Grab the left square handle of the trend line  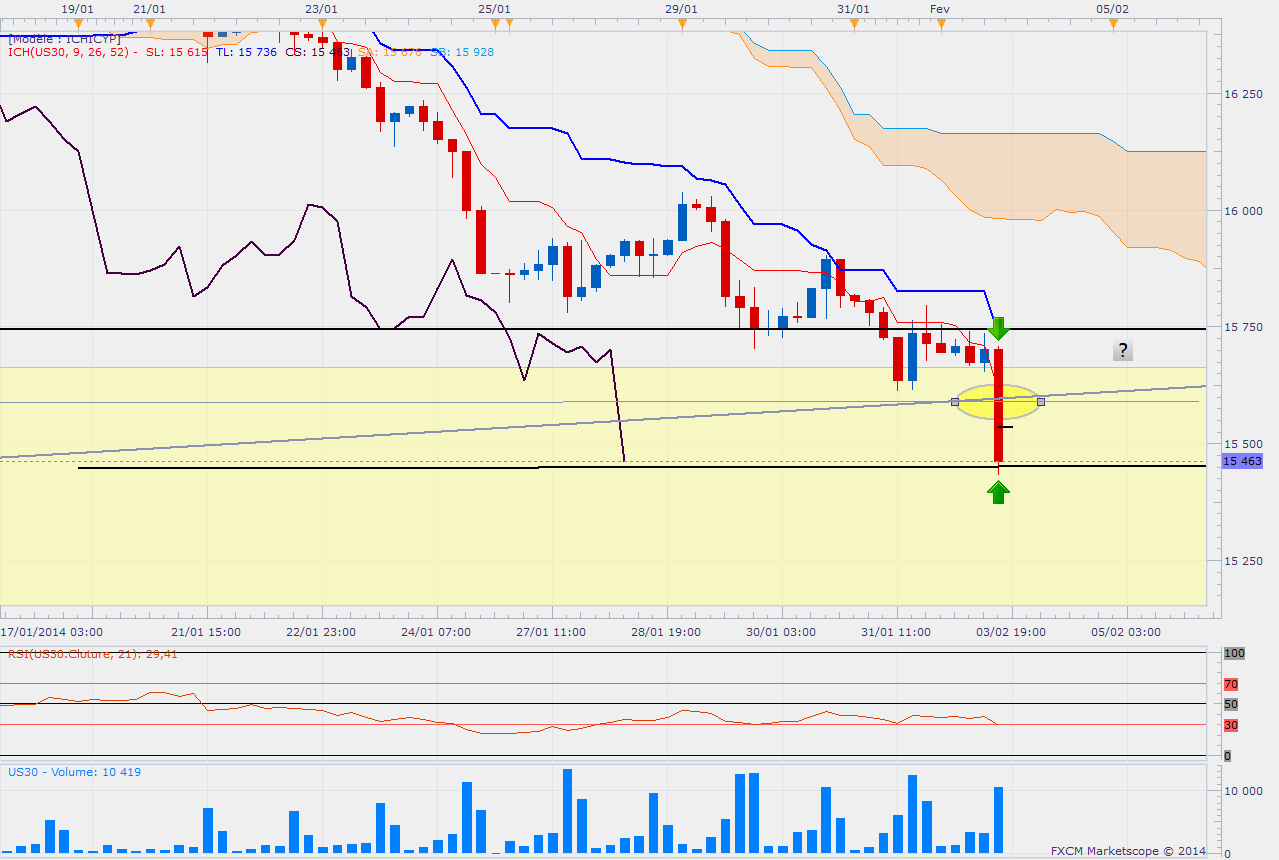pos(955,402)
